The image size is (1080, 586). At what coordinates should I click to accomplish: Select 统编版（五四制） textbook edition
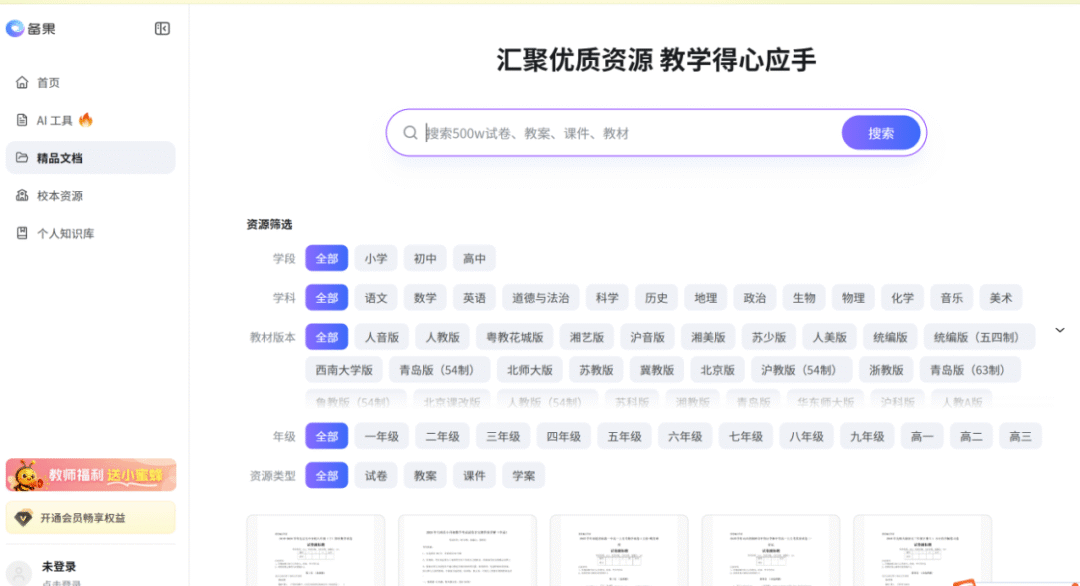pyautogui.click(x=979, y=337)
